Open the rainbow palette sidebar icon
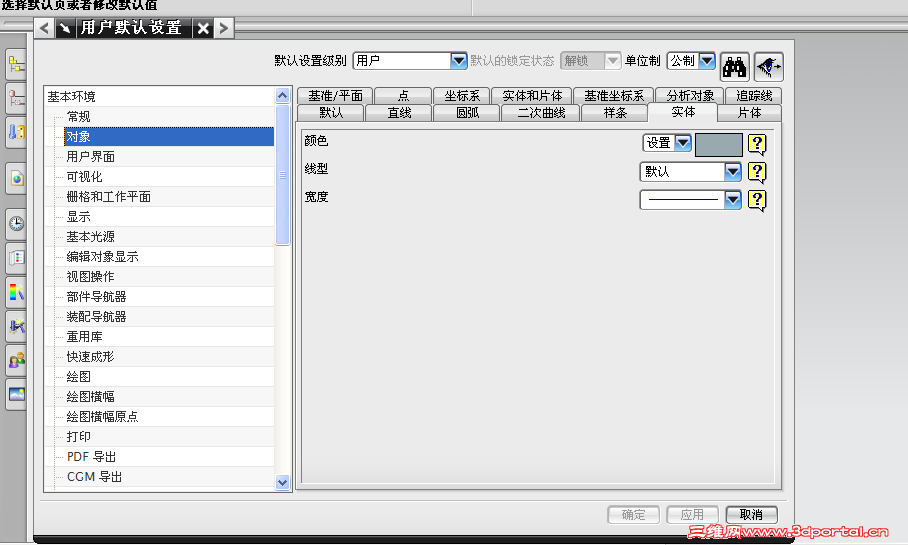 pyautogui.click(x=16, y=292)
